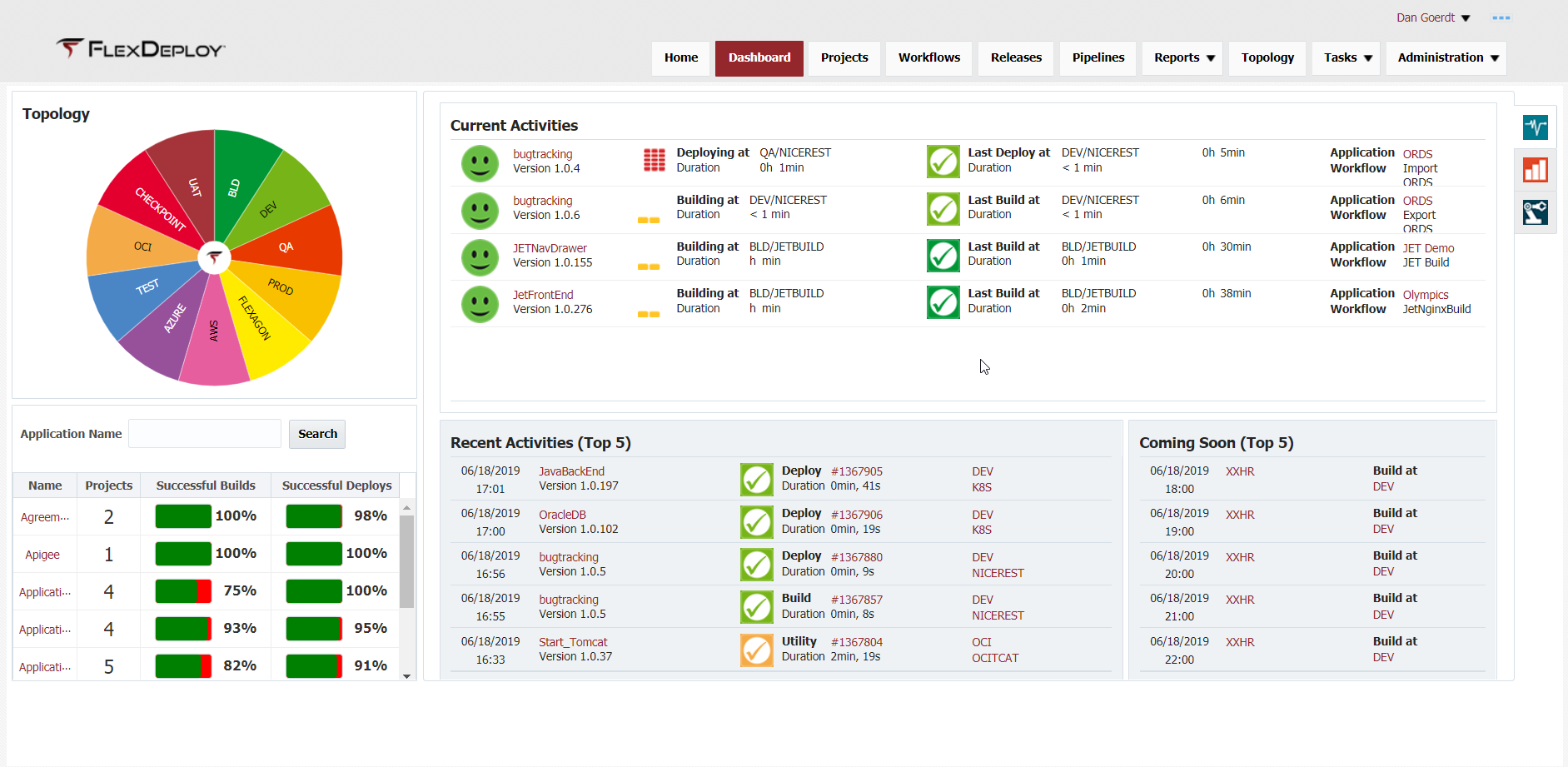Open the three-dot menu beside Dan Goerdt

coord(1501,17)
